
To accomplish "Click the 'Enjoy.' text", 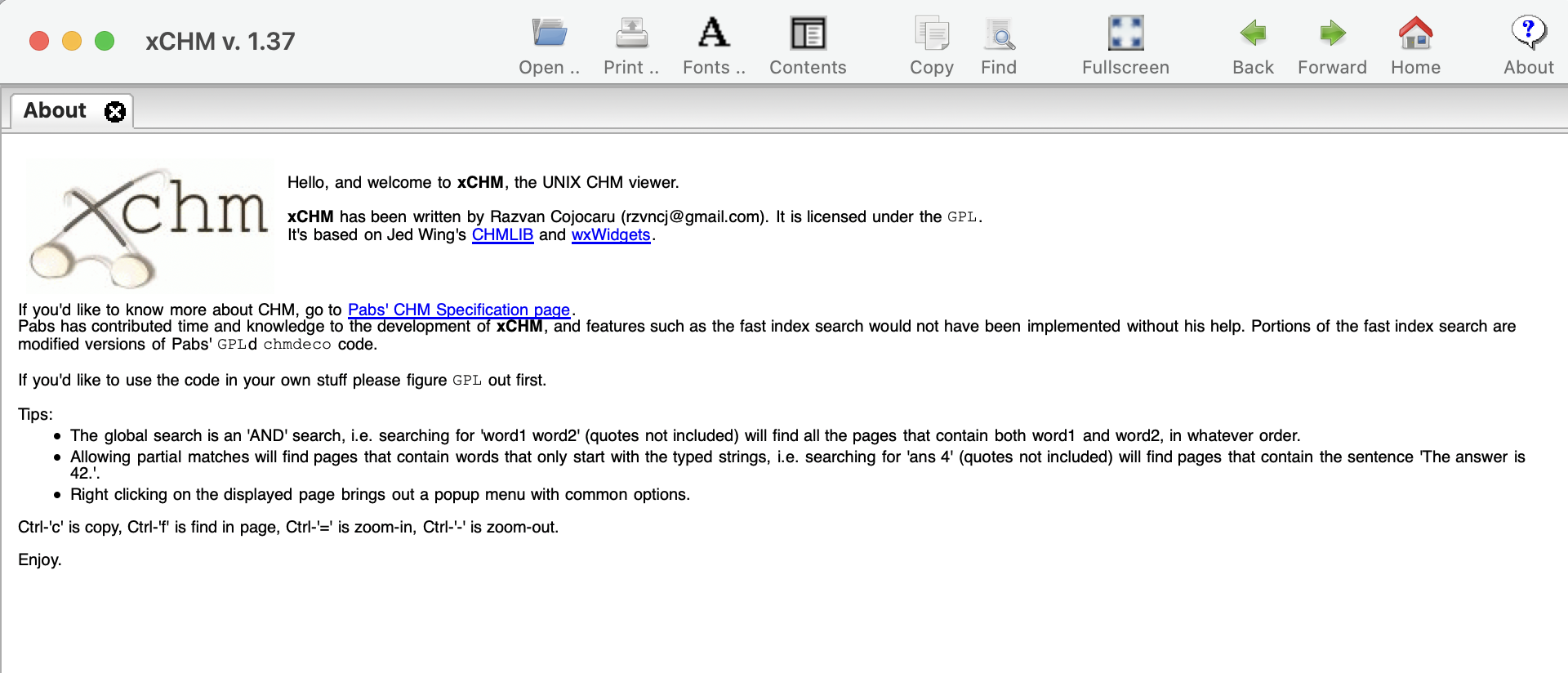I will click(x=40, y=560).
